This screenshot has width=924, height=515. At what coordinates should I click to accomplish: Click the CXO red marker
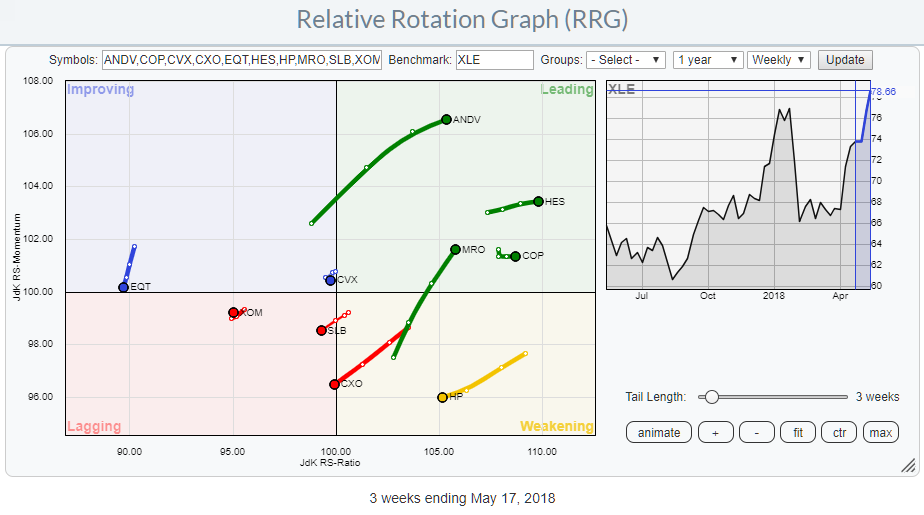coord(335,384)
